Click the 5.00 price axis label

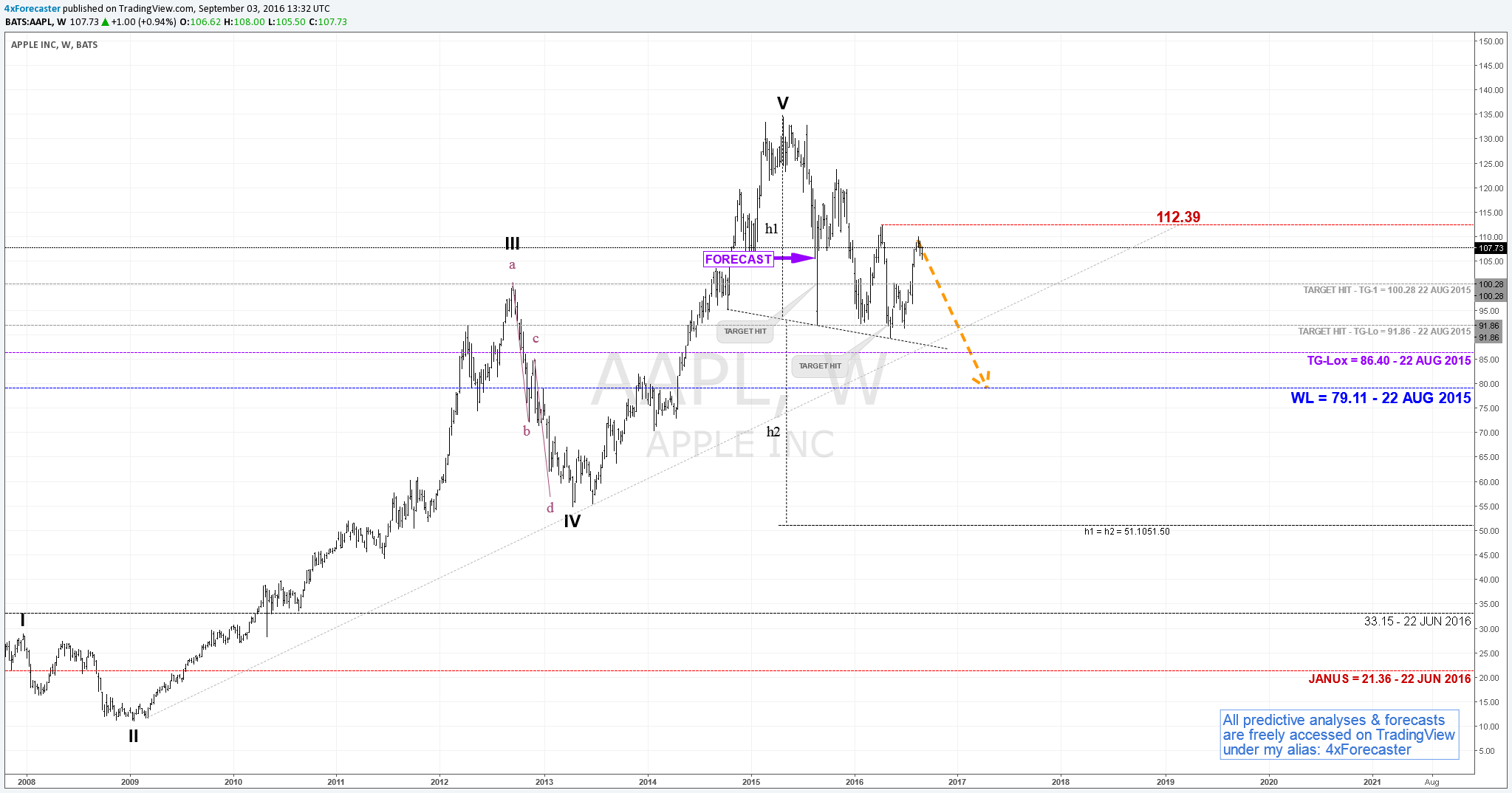1487,751
